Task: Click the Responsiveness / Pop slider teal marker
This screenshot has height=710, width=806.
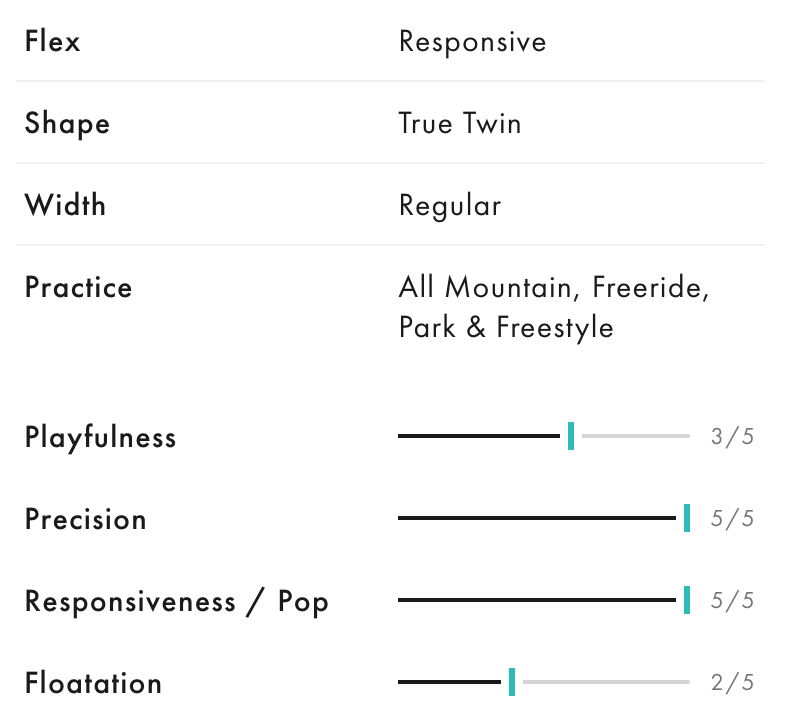Action: [687, 600]
